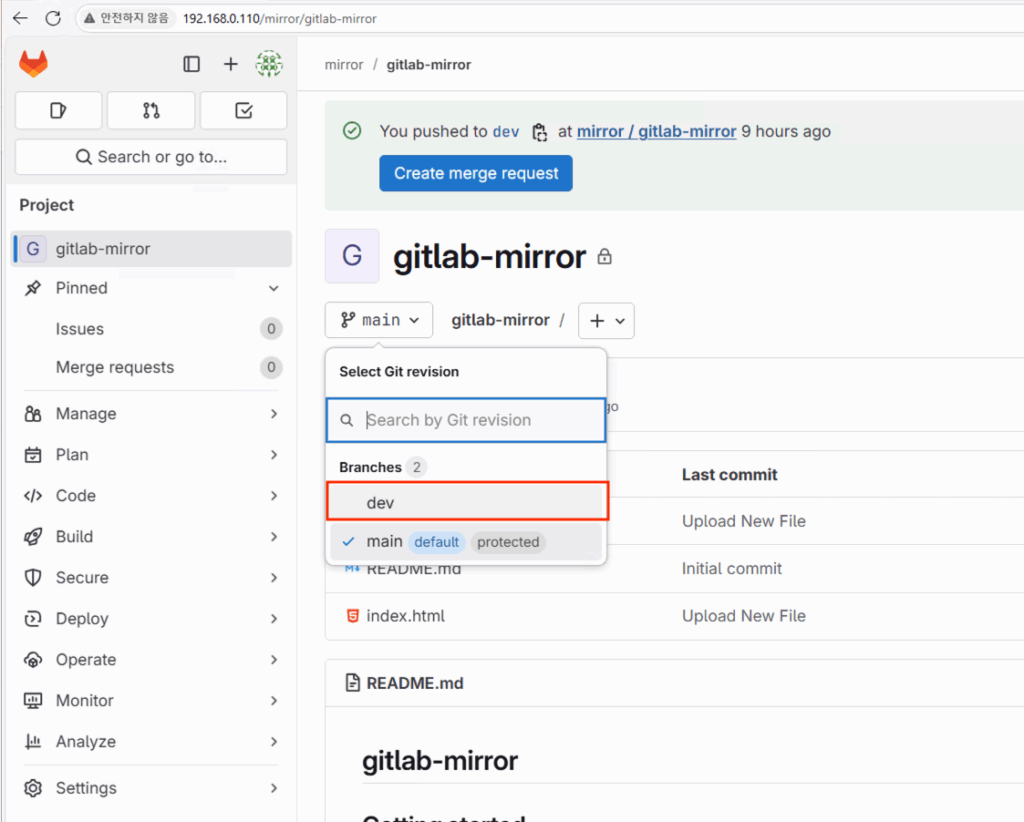
Task: Select gitlab-mirror project in sidebar
Action: click(151, 249)
